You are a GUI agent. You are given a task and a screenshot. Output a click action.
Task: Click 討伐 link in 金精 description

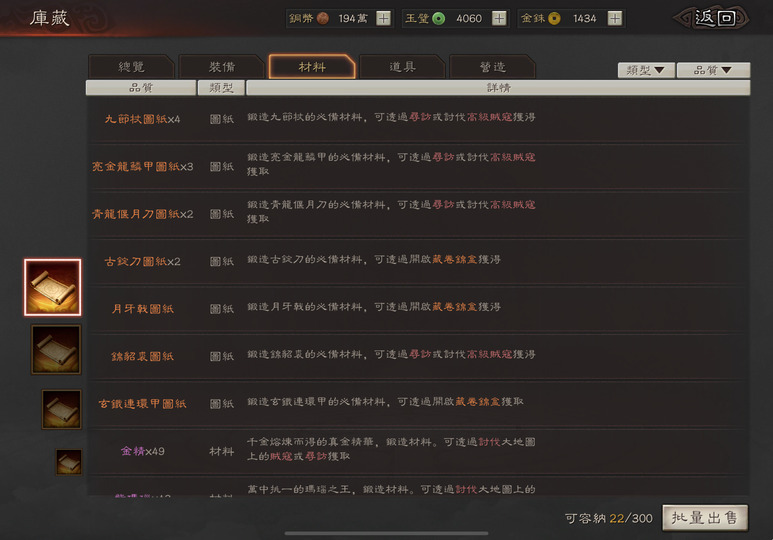(490, 441)
